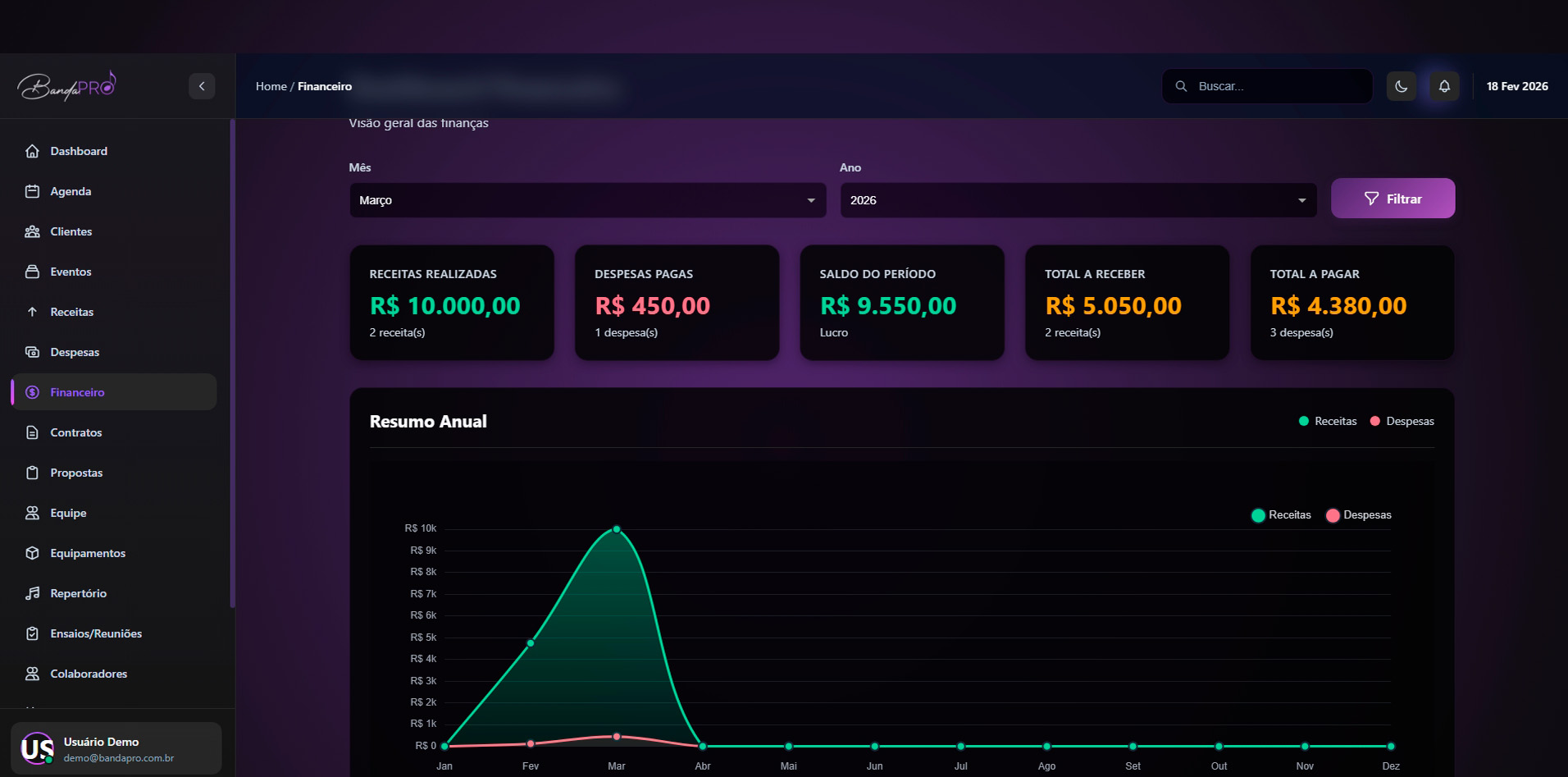Open notifications via the bell icon
The height and width of the screenshot is (777, 1568).
[x=1444, y=86]
